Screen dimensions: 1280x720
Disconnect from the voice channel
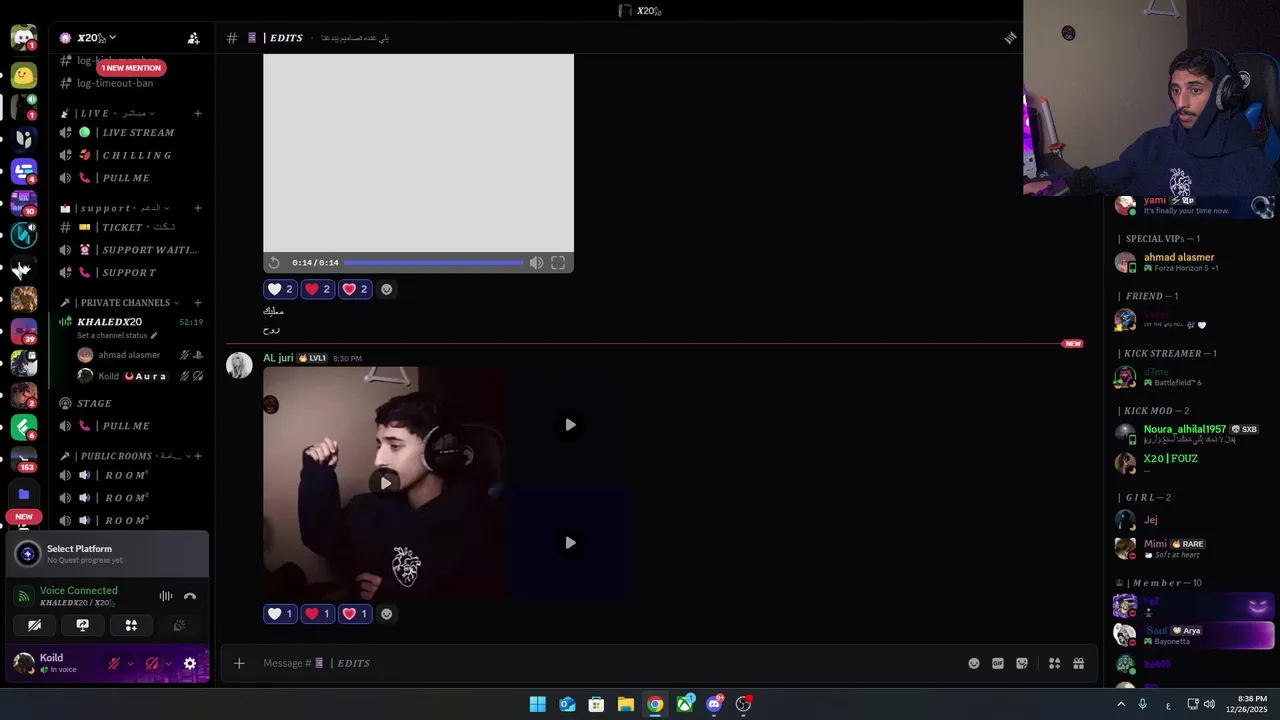(x=190, y=596)
